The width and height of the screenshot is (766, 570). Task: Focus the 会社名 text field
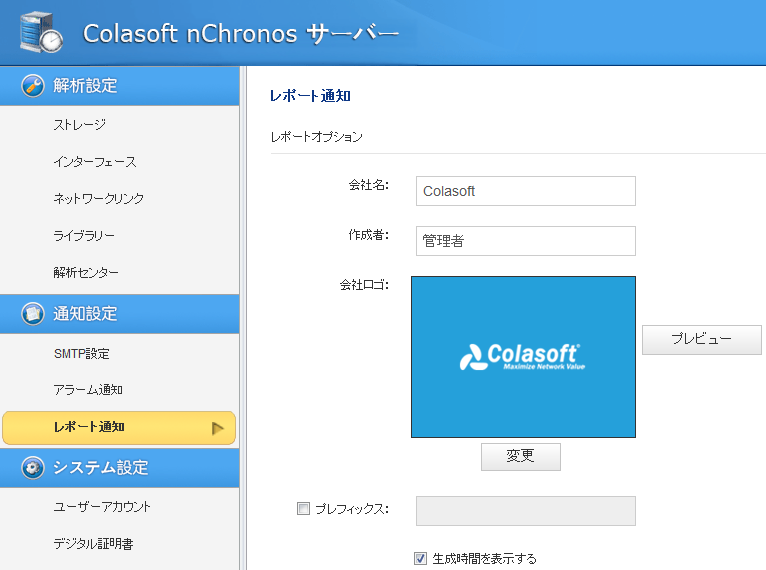coord(525,191)
